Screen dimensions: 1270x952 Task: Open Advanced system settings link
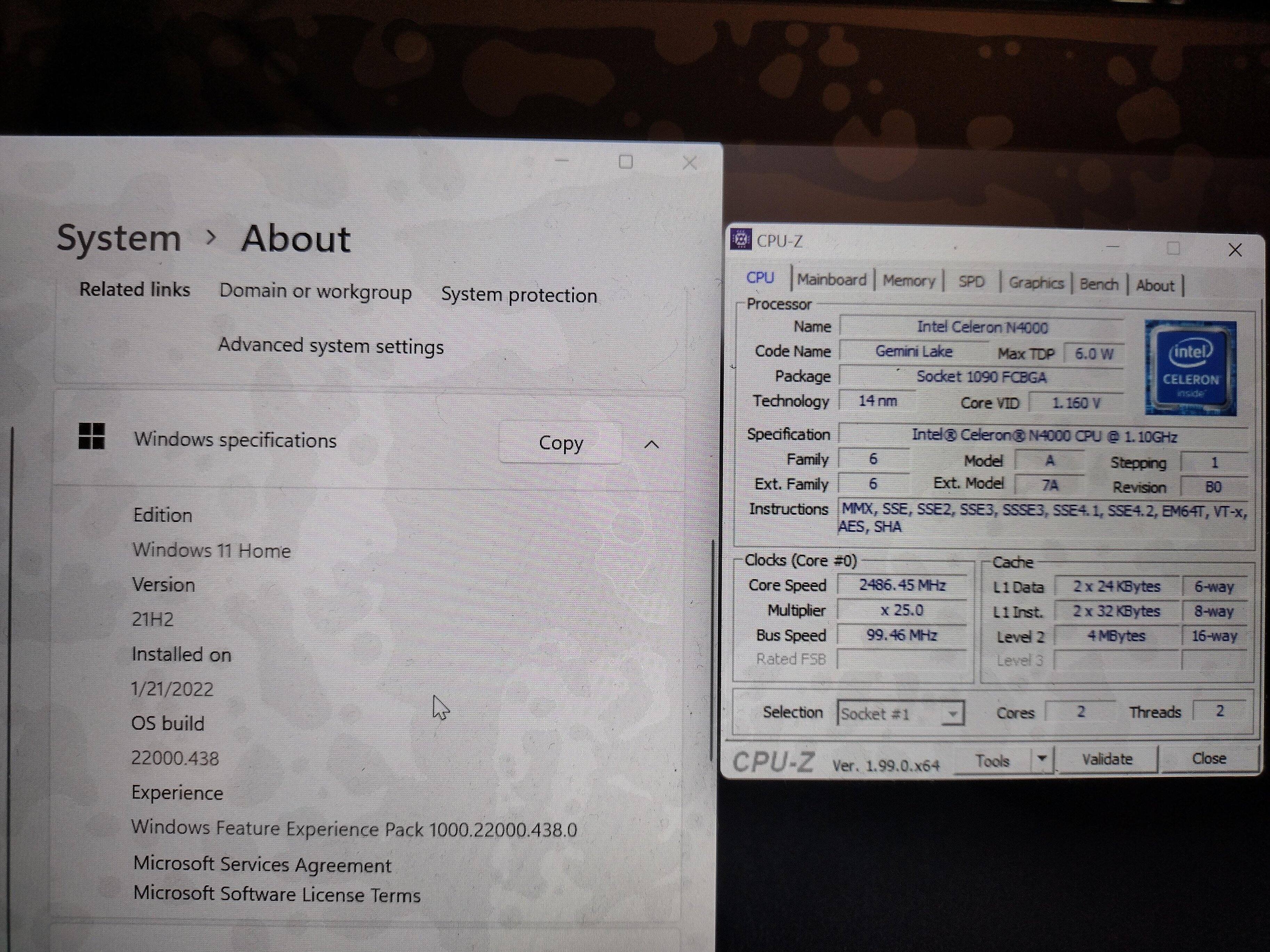(331, 346)
